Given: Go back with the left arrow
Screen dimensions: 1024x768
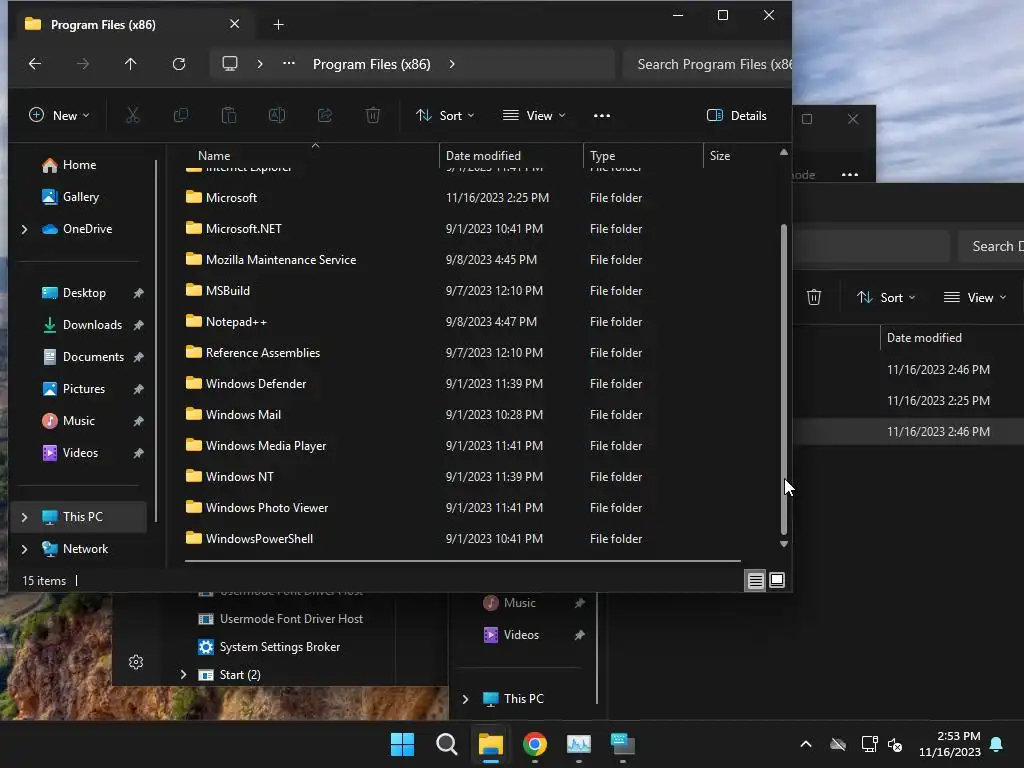Looking at the screenshot, I should pyautogui.click(x=35, y=64).
